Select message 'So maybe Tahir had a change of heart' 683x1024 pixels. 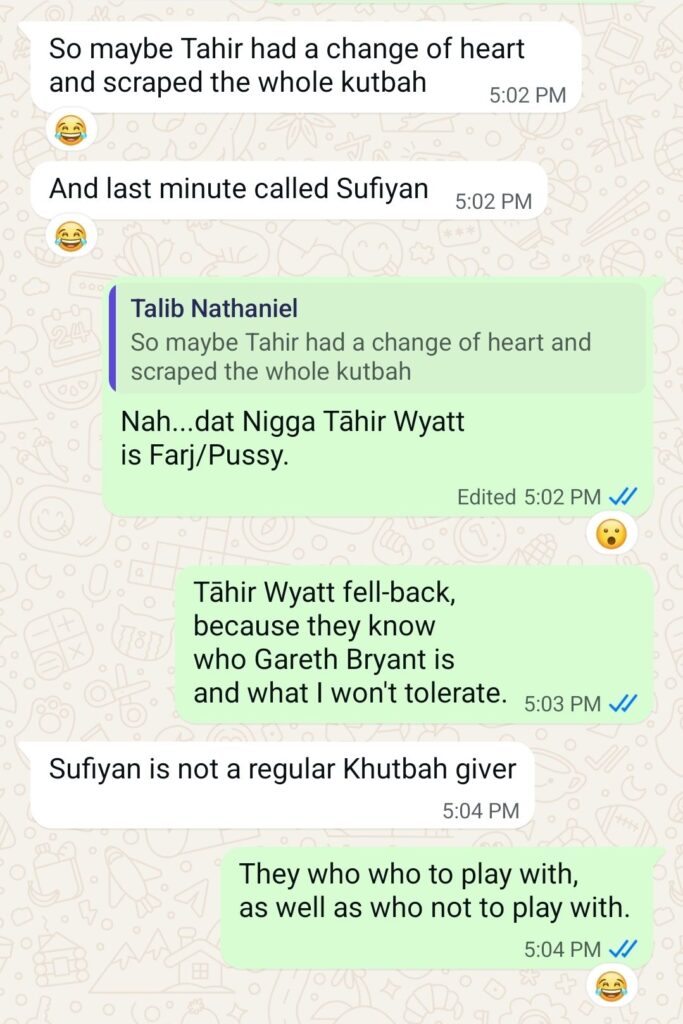306,66
